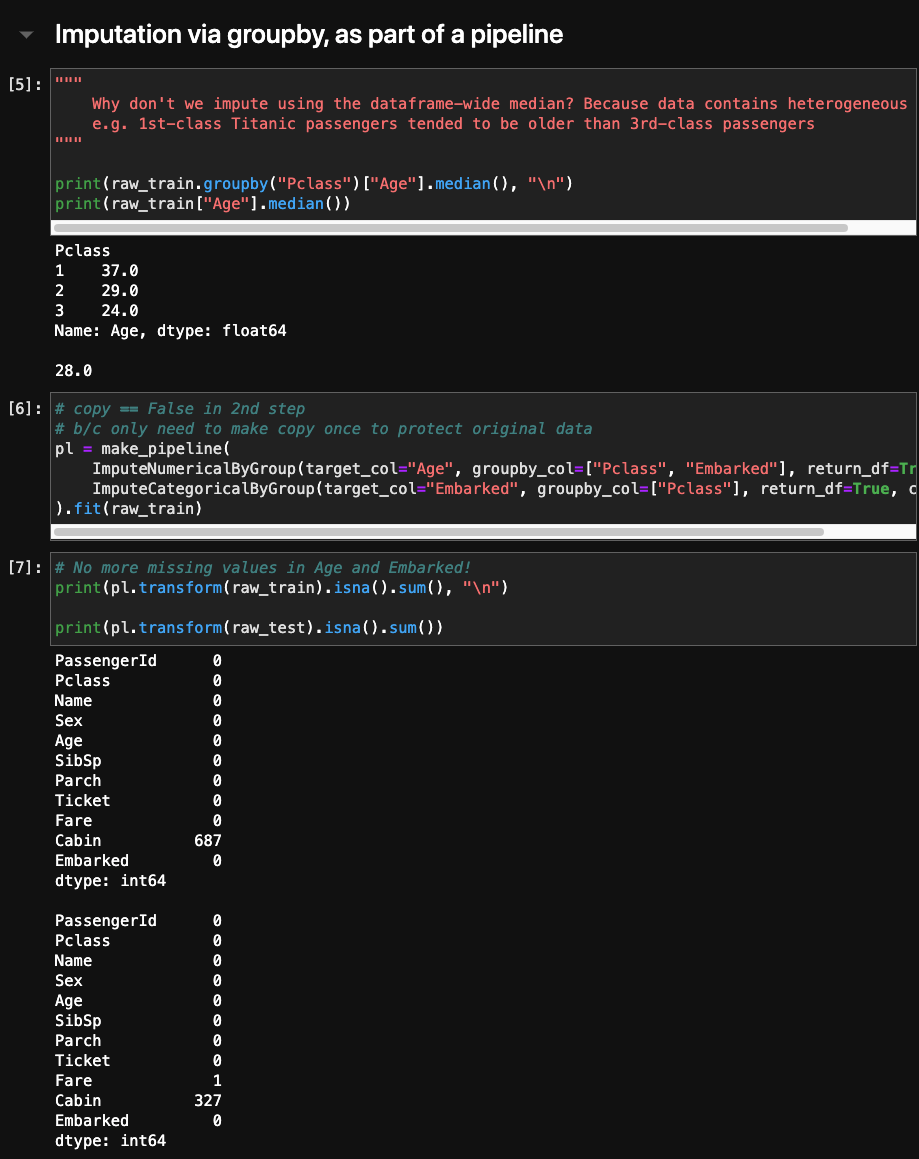Screen dimensions: 919x1159
Task: Click the output value '37.0' for Pclass 1
Action: pyautogui.click(x=120, y=271)
